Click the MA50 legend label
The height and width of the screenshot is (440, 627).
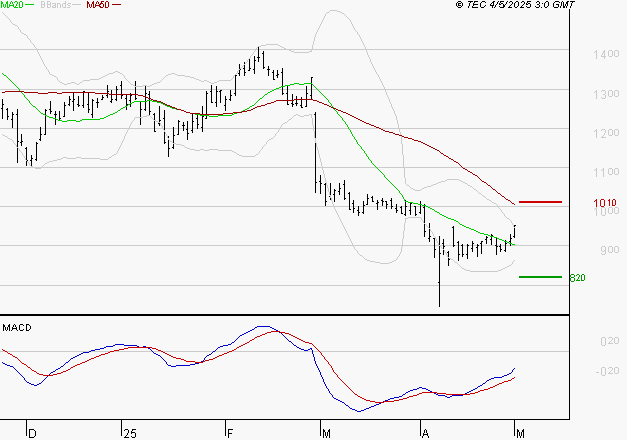(x=98, y=5)
